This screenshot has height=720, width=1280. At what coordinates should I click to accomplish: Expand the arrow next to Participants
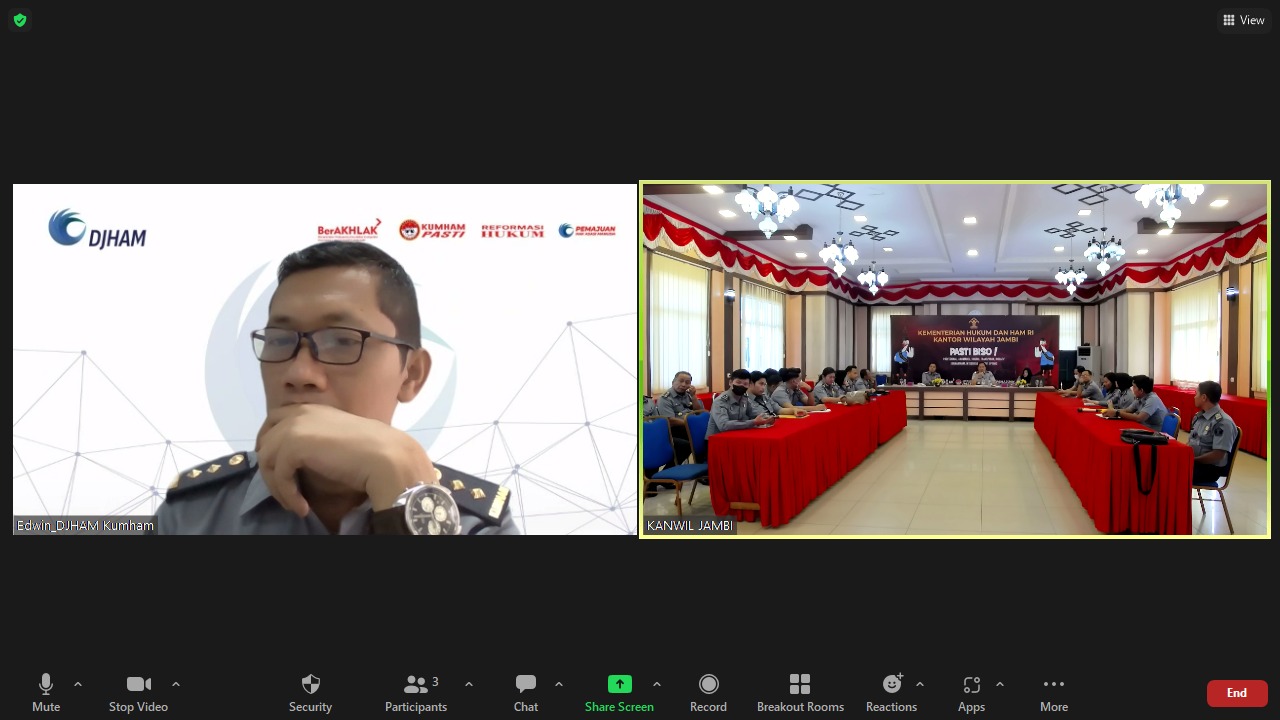pos(469,684)
